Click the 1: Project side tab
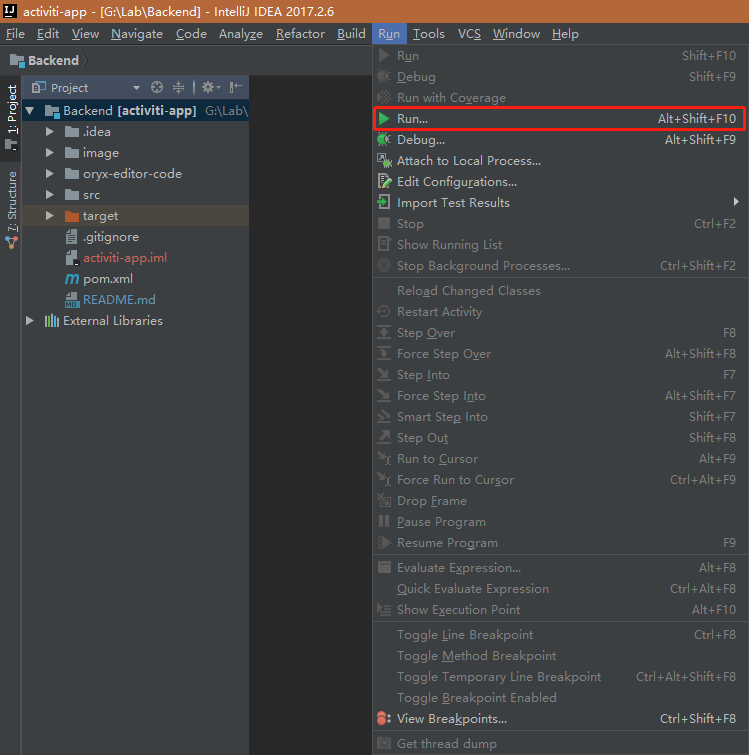Image resolution: width=749 pixels, height=755 pixels. [x=12, y=117]
